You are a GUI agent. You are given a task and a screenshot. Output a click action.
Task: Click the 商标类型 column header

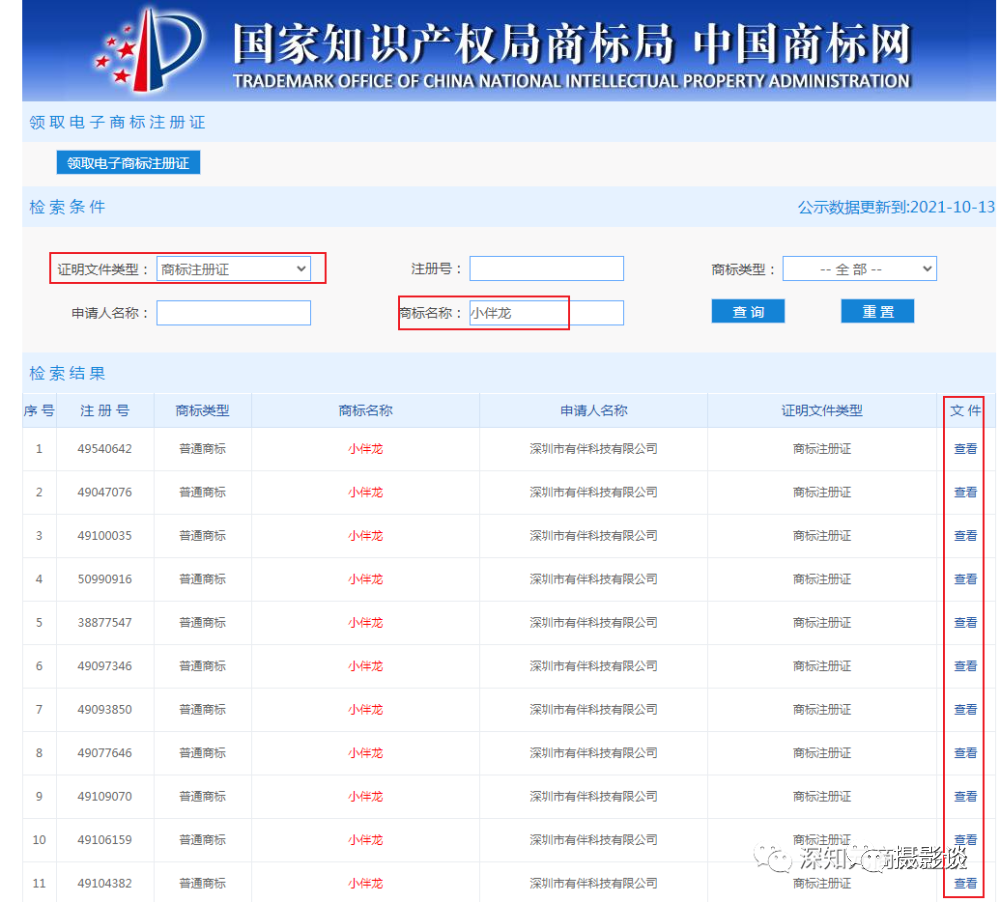click(x=202, y=410)
